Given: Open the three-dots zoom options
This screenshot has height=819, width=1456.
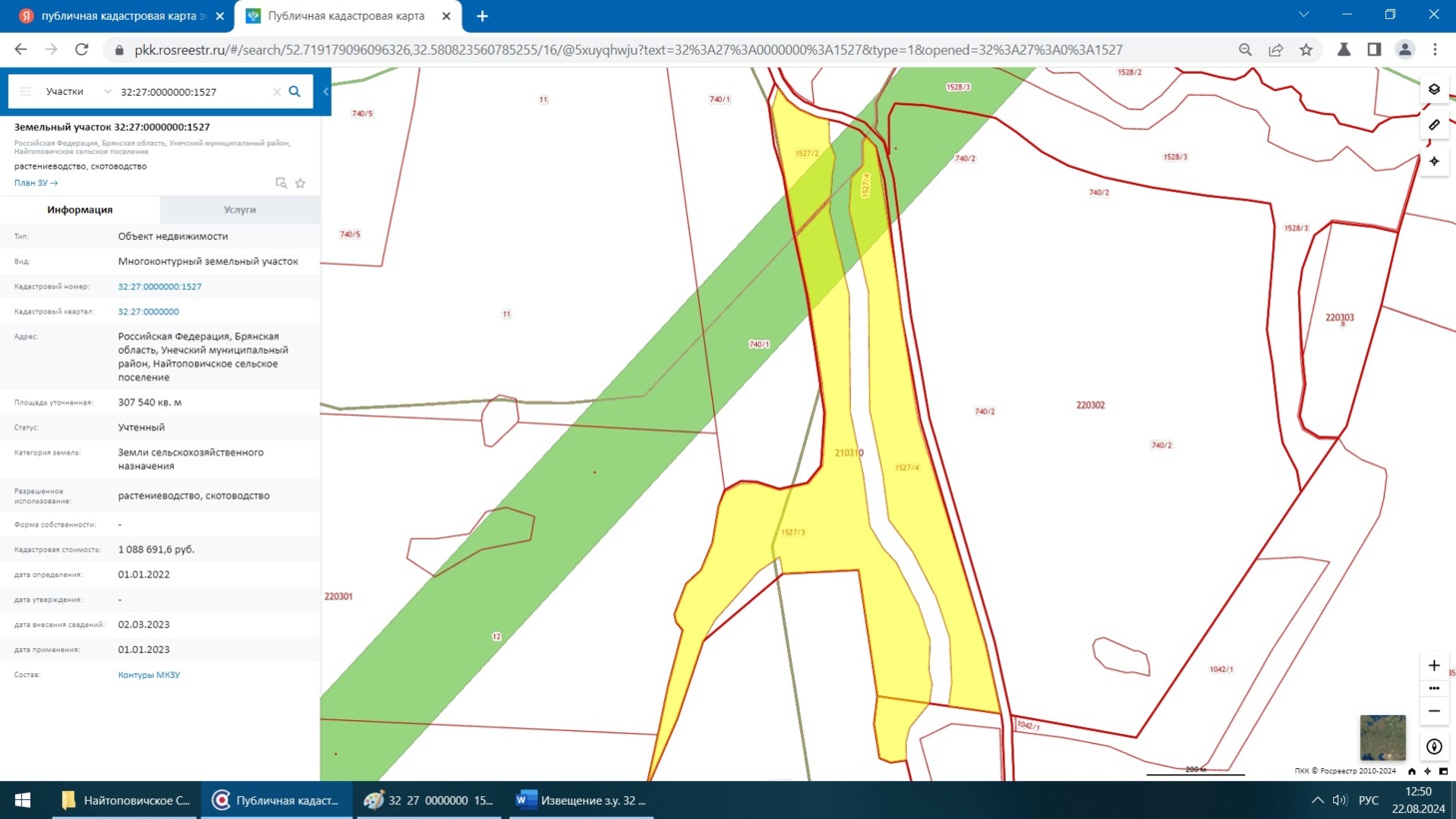Looking at the screenshot, I should pos(1434,688).
